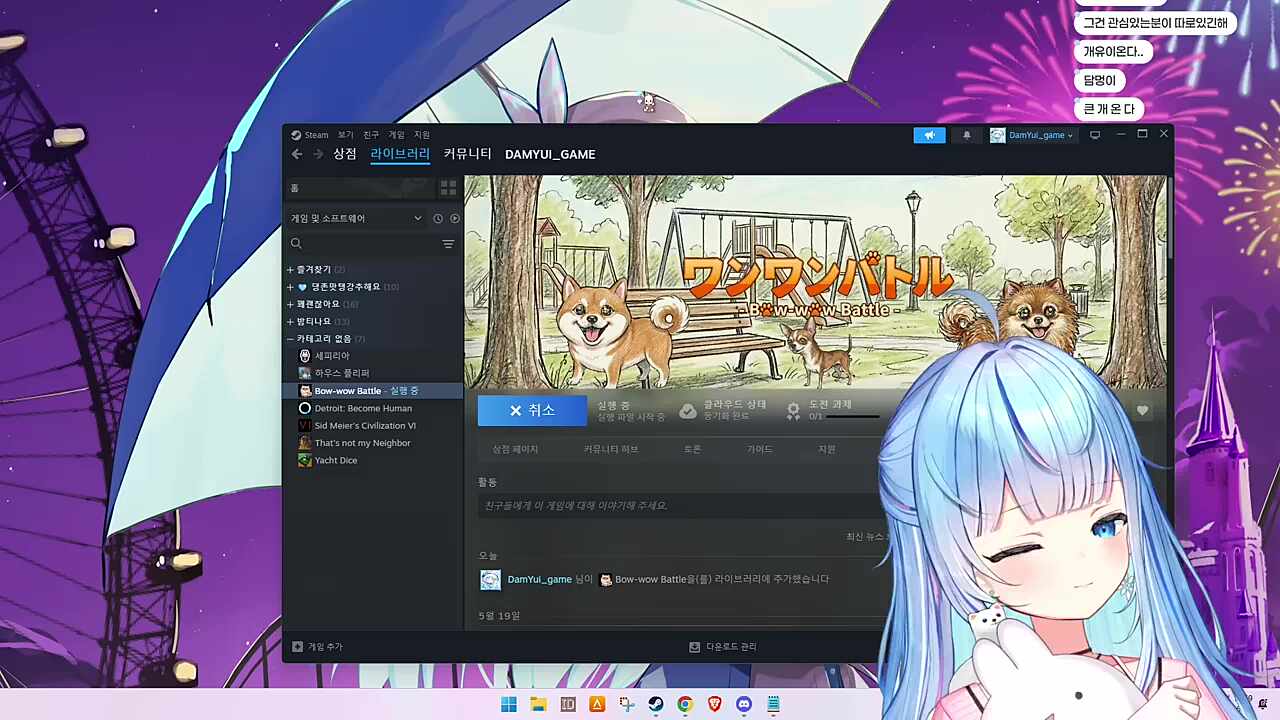Open the library advanced filter icon
1280x720 pixels.
click(x=448, y=244)
